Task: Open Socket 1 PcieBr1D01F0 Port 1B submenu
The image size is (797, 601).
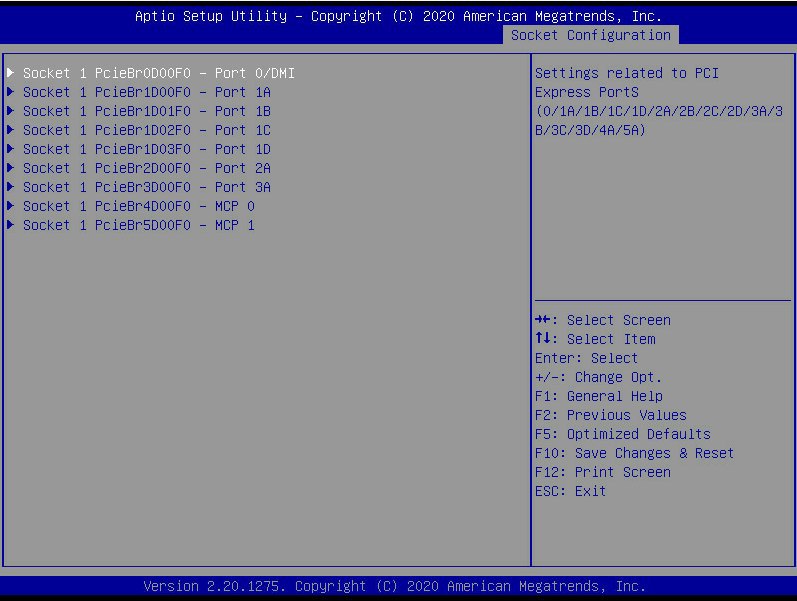Action: [x=147, y=111]
